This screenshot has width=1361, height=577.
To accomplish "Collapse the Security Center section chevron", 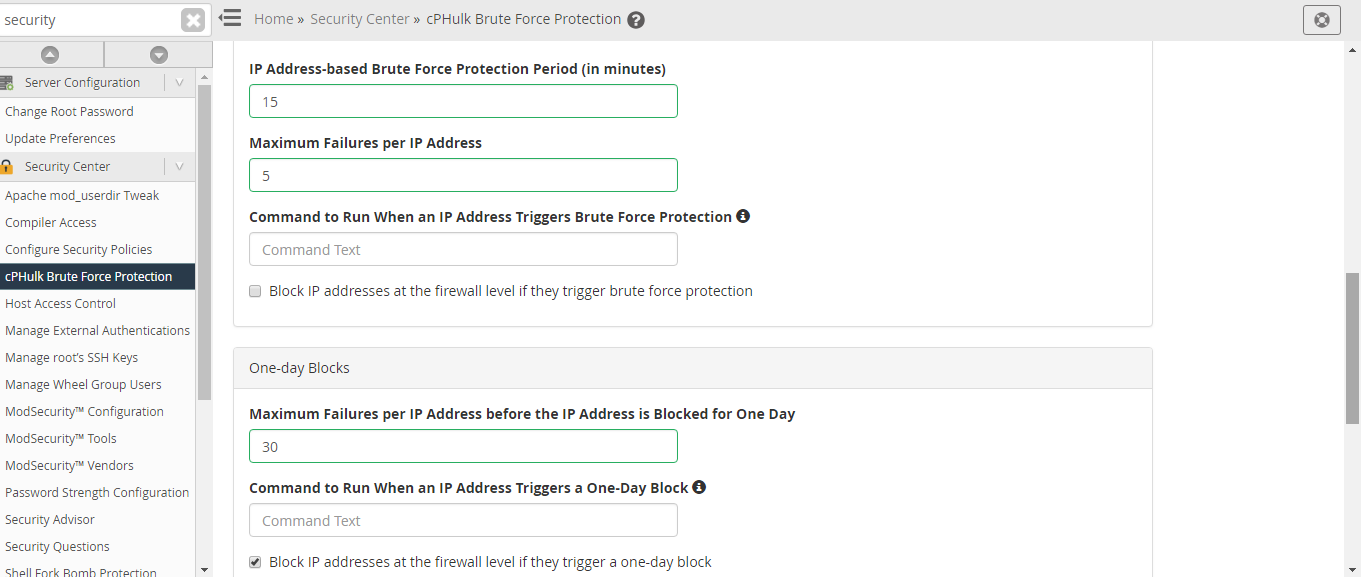I will pyautogui.click(x=180, y=167).
